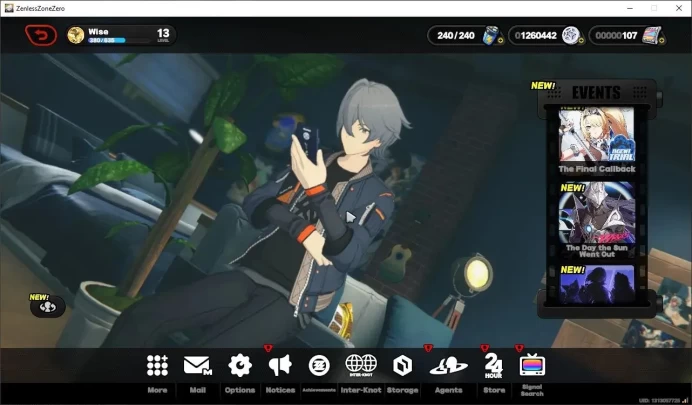Screen dimensions: 692x405
Task: Open the Achievements medal icon
Action: point(319,366)
